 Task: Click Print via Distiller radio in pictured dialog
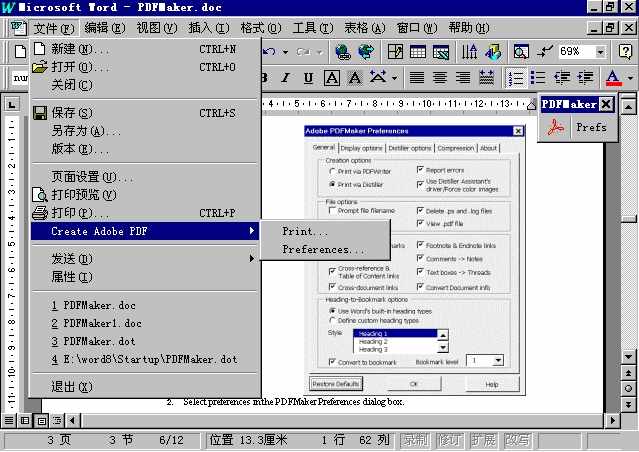(x=332, y=184)
